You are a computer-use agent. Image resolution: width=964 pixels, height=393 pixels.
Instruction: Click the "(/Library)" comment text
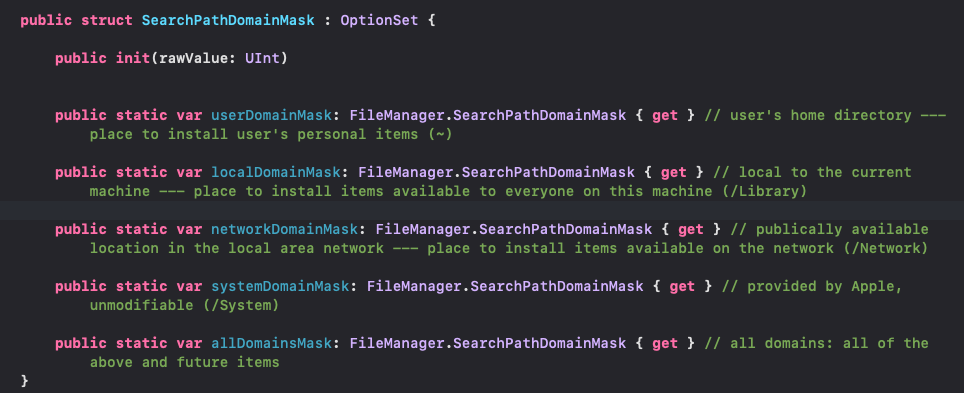point(764,191)
